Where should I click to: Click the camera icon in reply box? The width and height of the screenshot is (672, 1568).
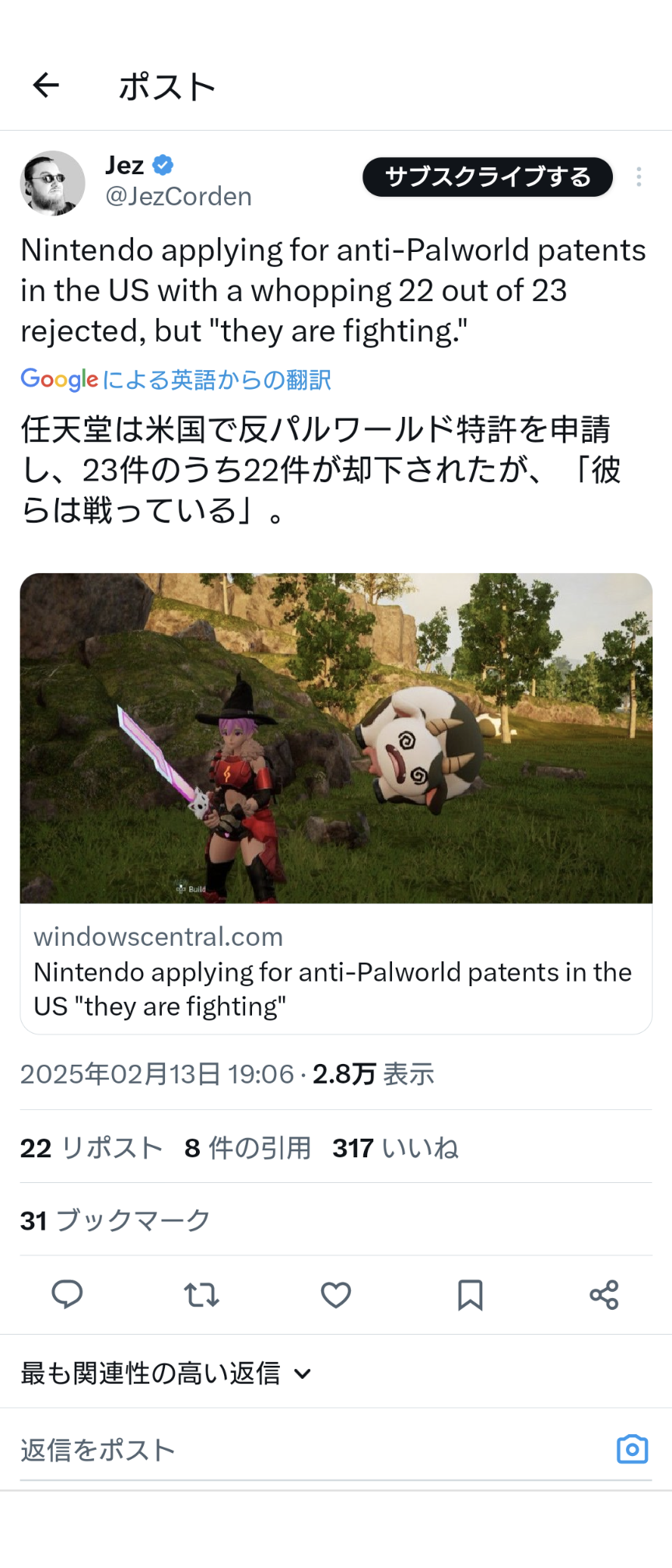coord(632,1449)
